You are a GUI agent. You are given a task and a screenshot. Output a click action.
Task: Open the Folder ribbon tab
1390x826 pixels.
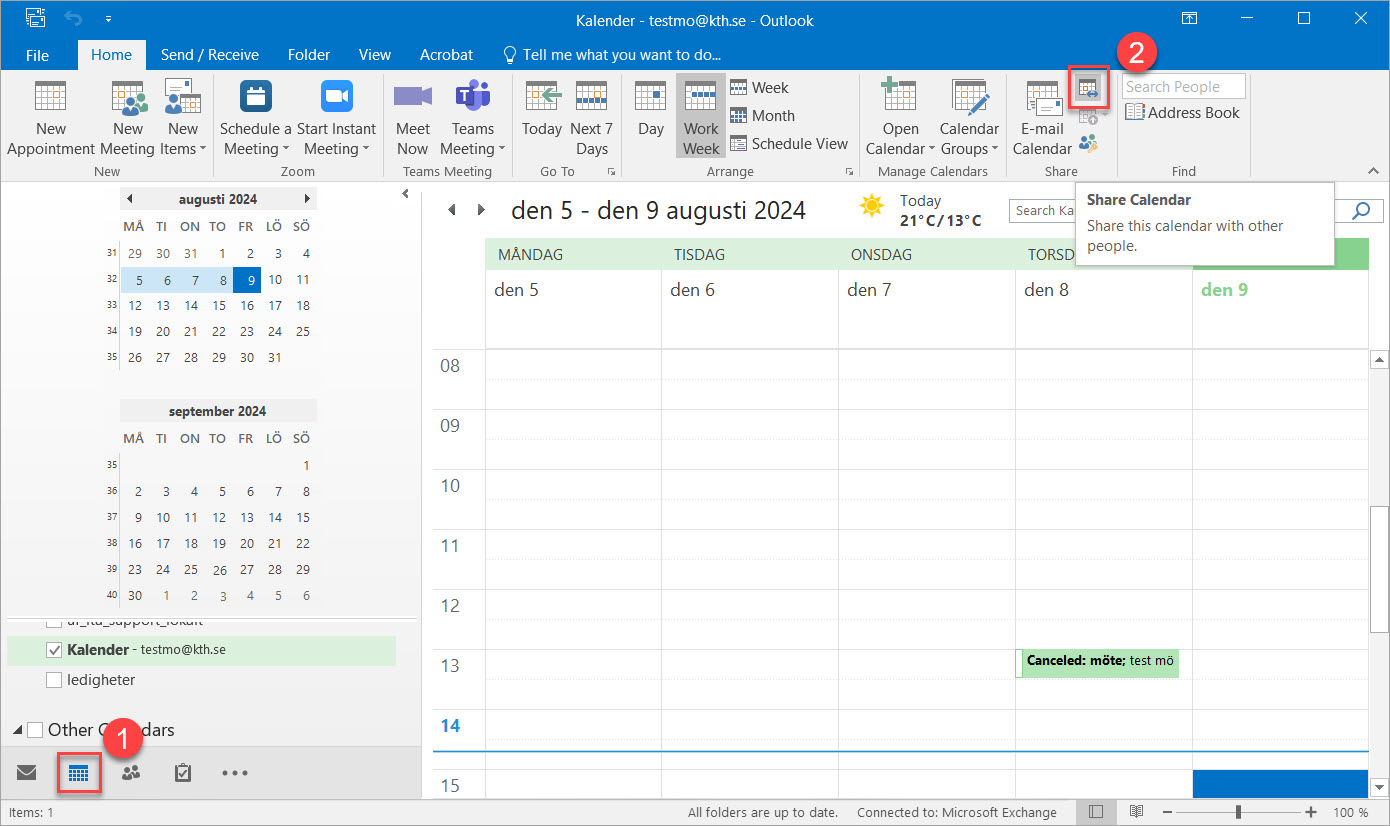coord(309,55)
